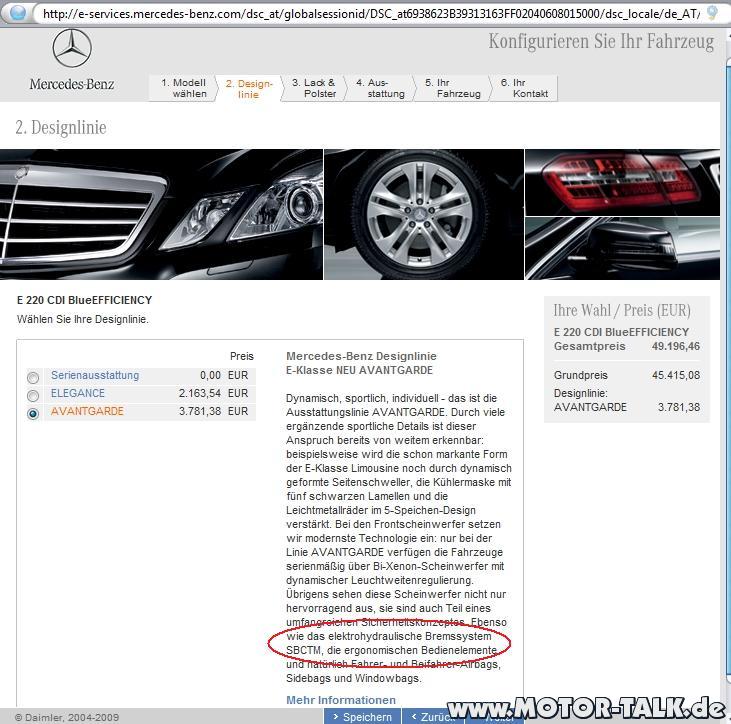Click the browser globe icon beside the URL

point(18,12)
